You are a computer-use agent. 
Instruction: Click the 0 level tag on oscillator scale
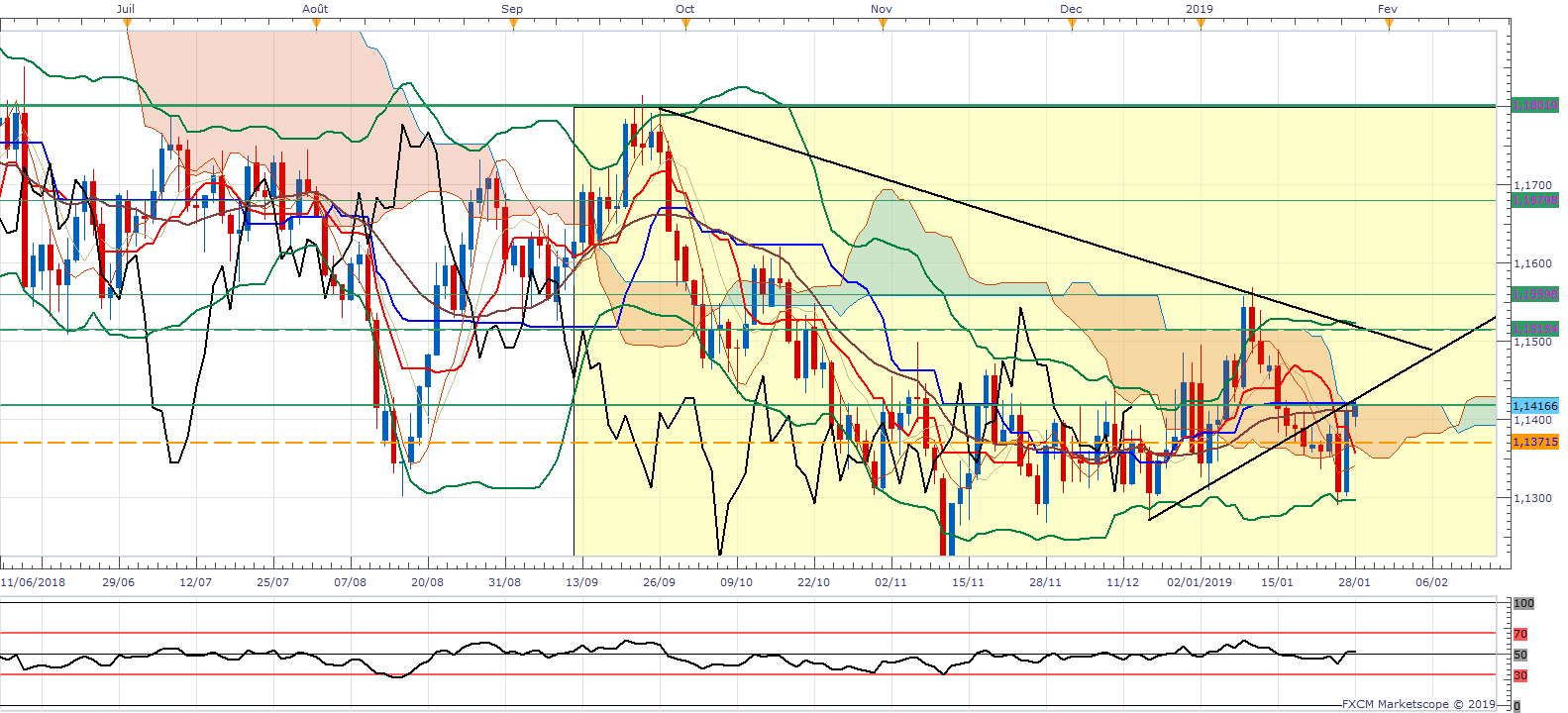(x=1517, y=706)
